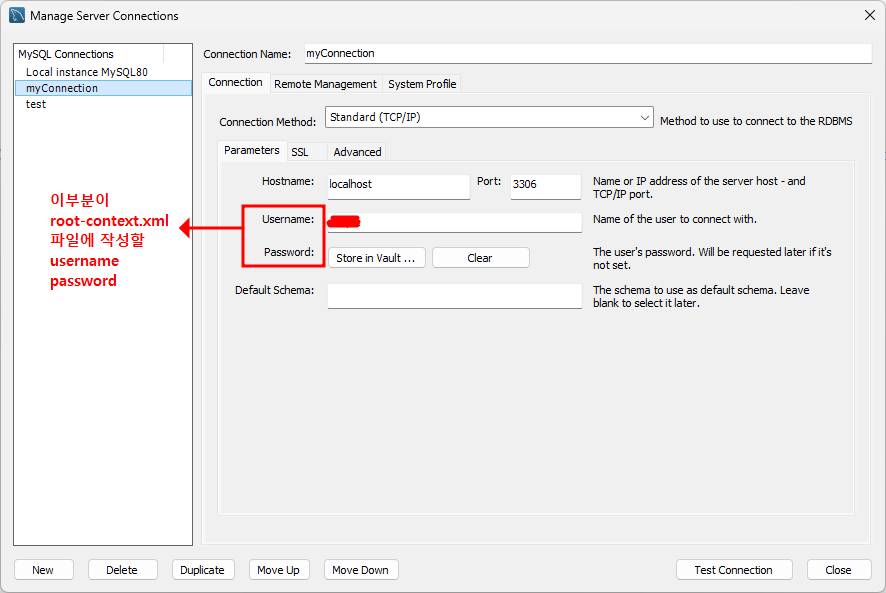This screenshot has height=593, width=886.
Task: Open the Remote Management tab
Action: point(325,84)
